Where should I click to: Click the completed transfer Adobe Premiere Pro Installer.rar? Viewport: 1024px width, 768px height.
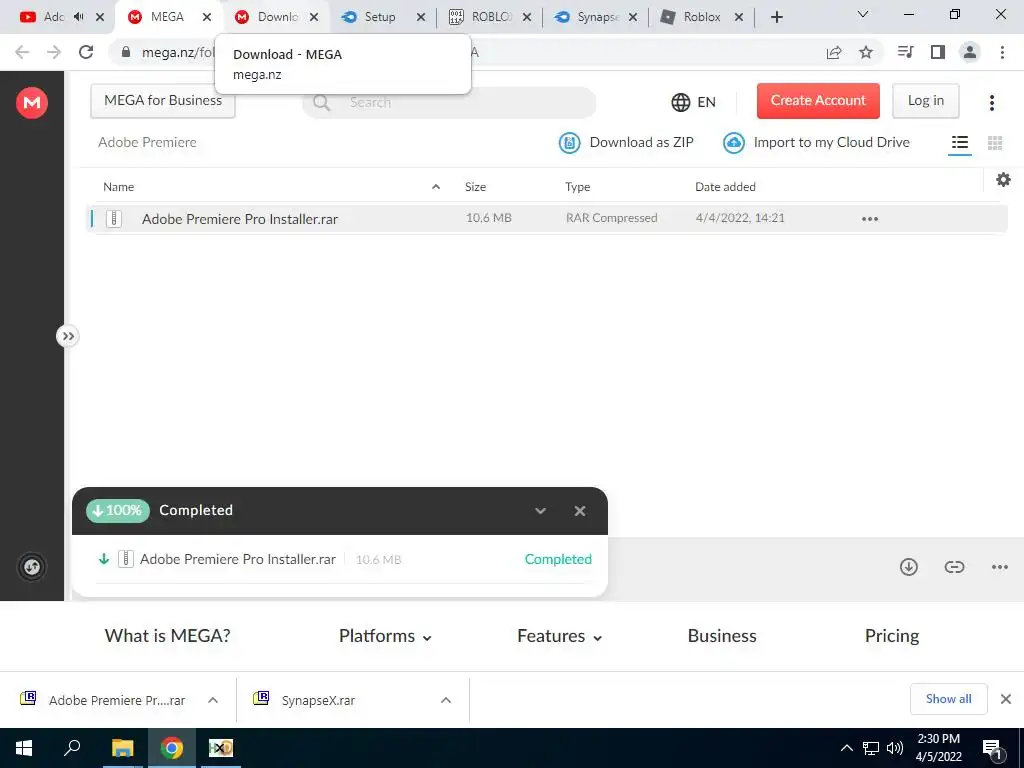(238, 559)
